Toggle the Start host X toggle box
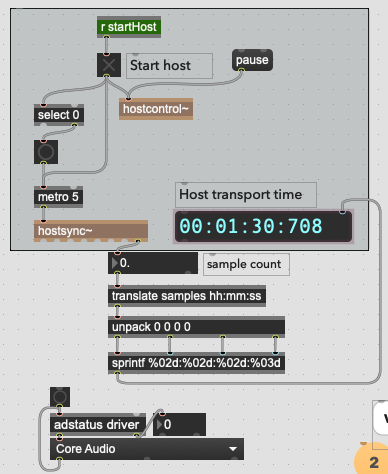 (x=109, y=65)
